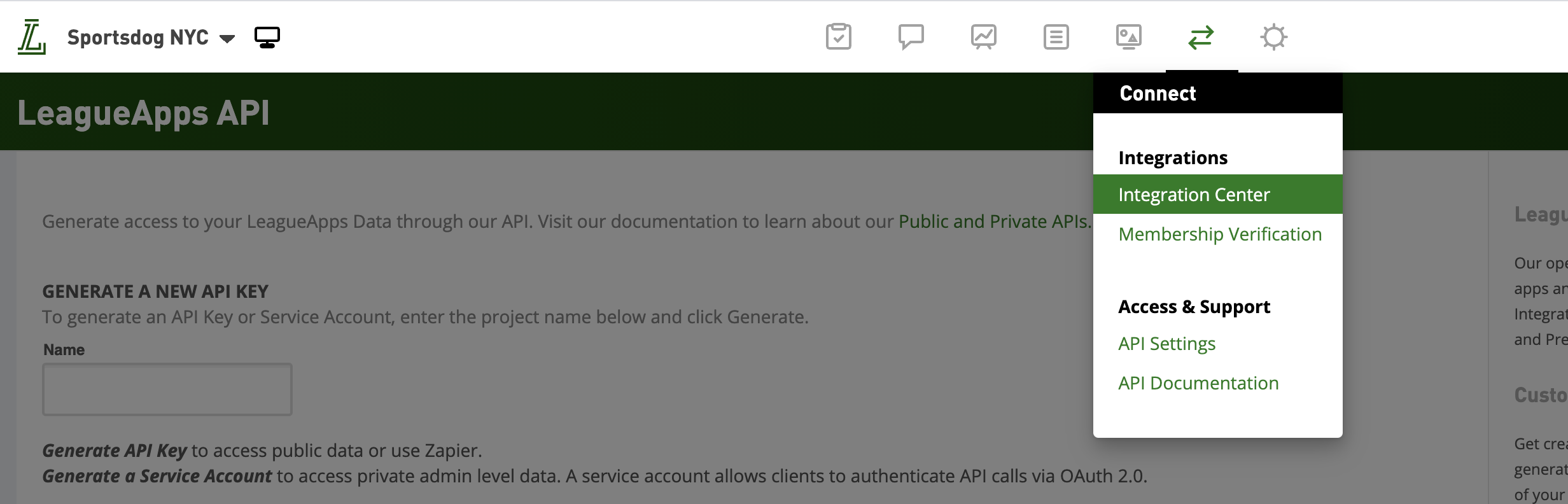Open API Settings from Connect menu
This screenshot has width=1568, height=504.
pos(1167,344)
